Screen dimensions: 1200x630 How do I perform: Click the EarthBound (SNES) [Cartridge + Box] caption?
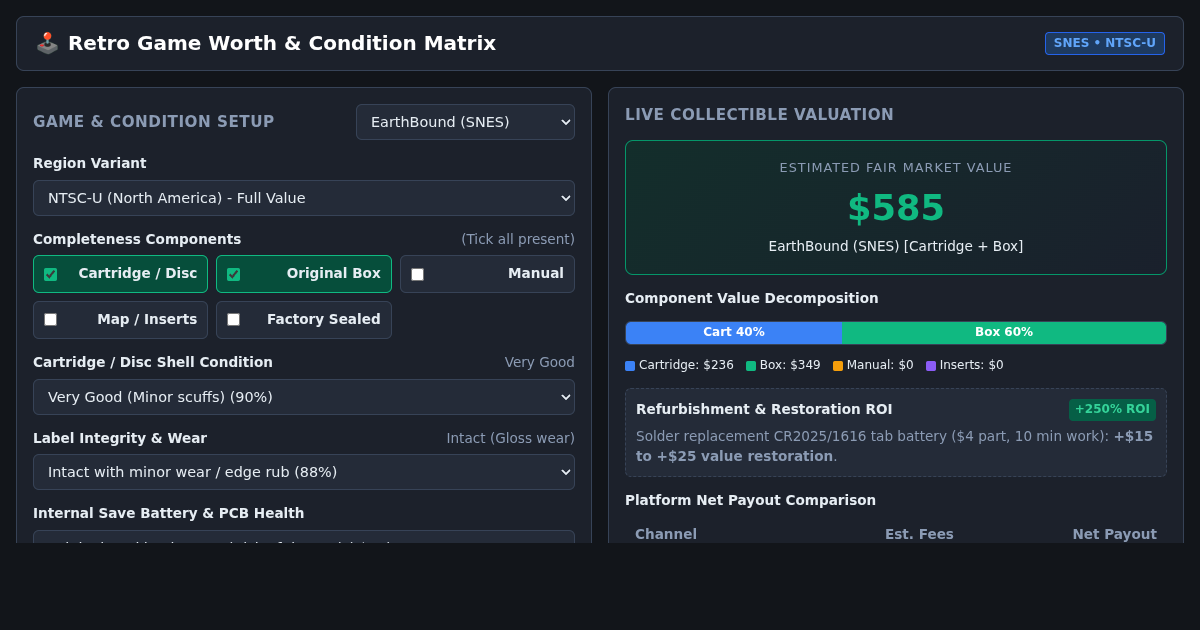[896, 246]
